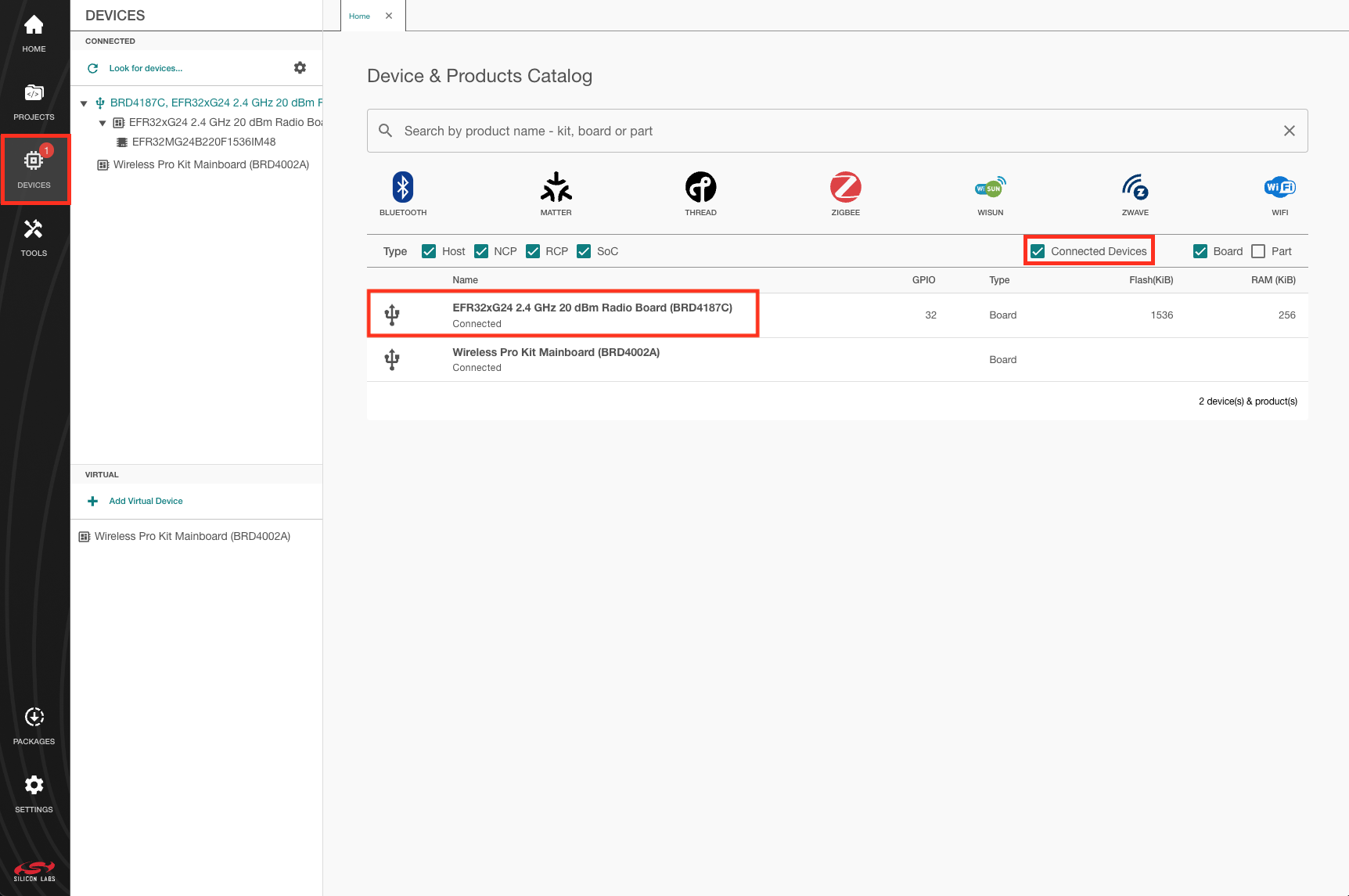Click the Z-Wave filter icon
The width and height of the screenshot is (1349, 896).
pyautogui.click(x=1135, y=189)
